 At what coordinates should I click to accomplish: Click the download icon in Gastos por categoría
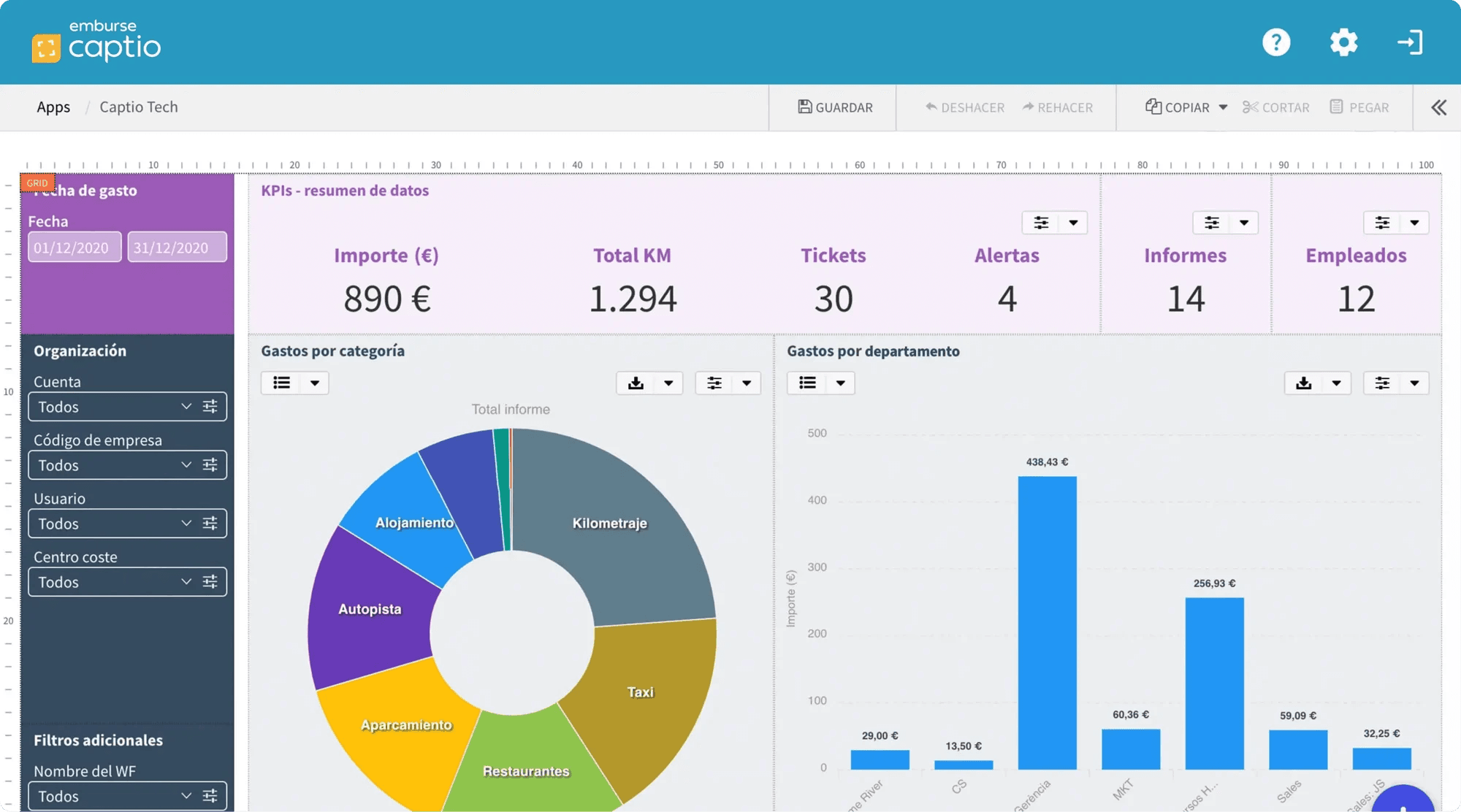[x=636, y=383]
